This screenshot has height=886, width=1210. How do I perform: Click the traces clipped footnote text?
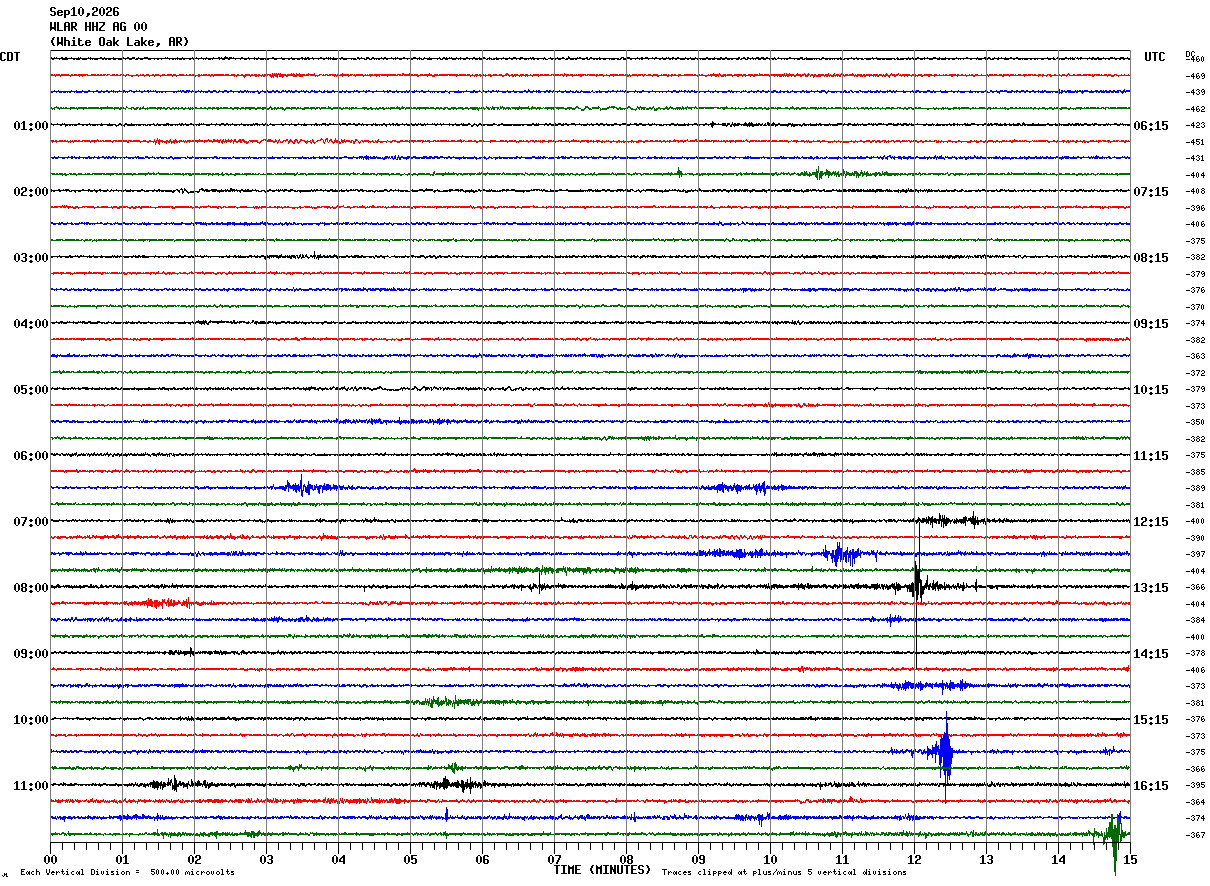coord(784,873)
